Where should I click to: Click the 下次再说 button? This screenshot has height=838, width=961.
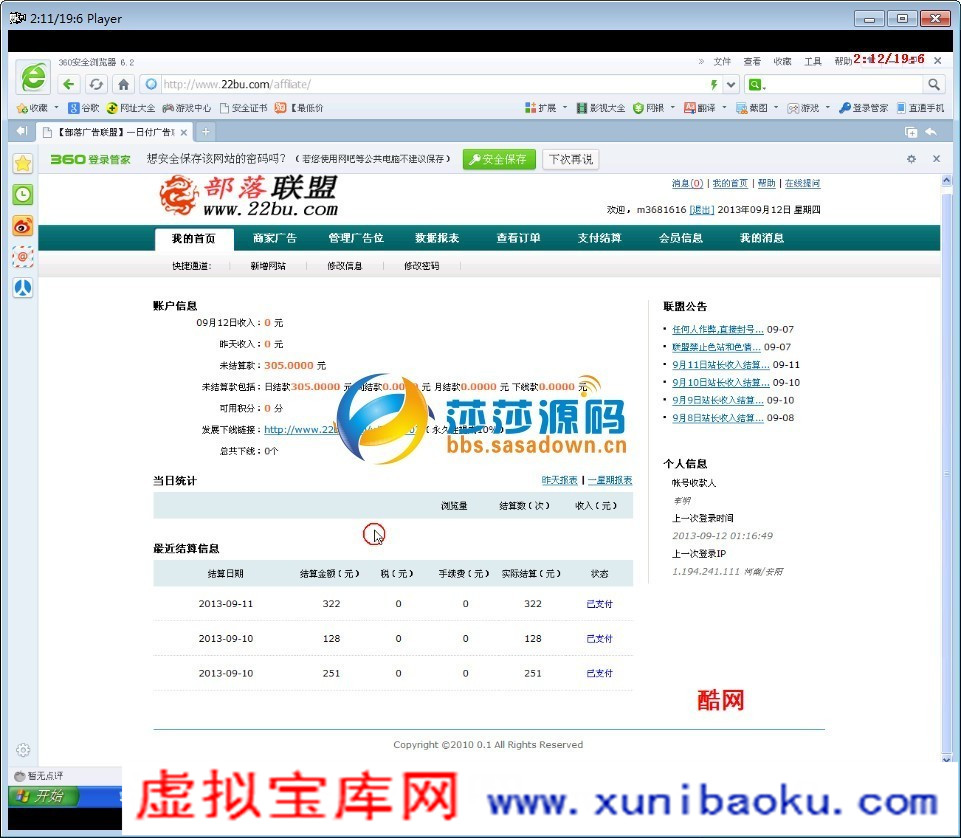tap(570, 159)
